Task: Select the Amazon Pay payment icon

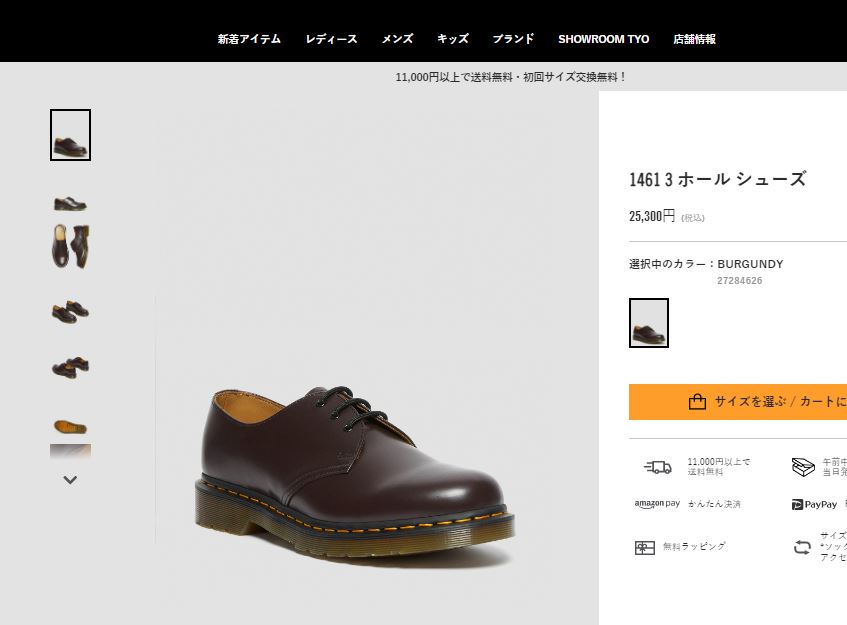Action: [657, 504]
